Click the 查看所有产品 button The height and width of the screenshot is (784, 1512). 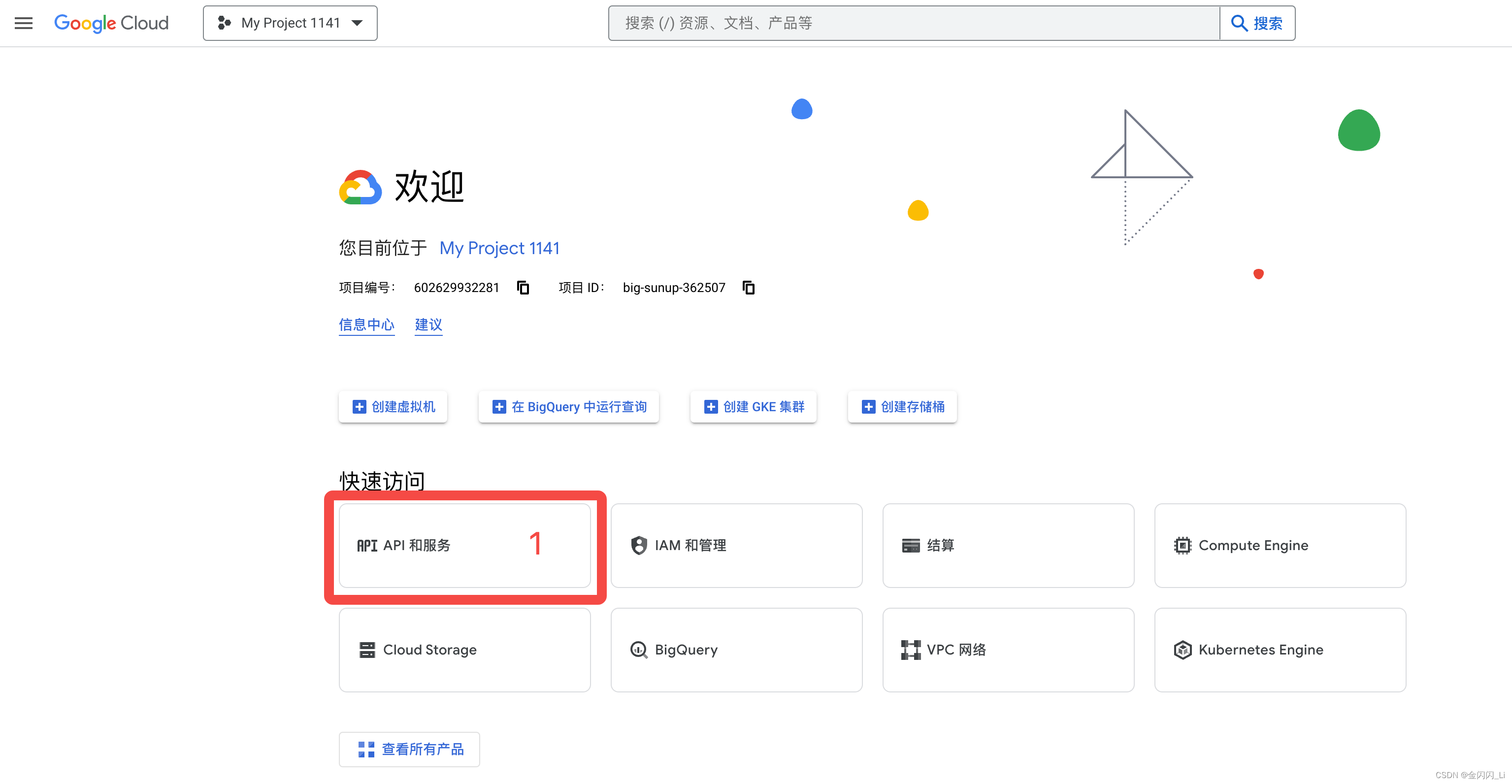click(x=410, y=749)
